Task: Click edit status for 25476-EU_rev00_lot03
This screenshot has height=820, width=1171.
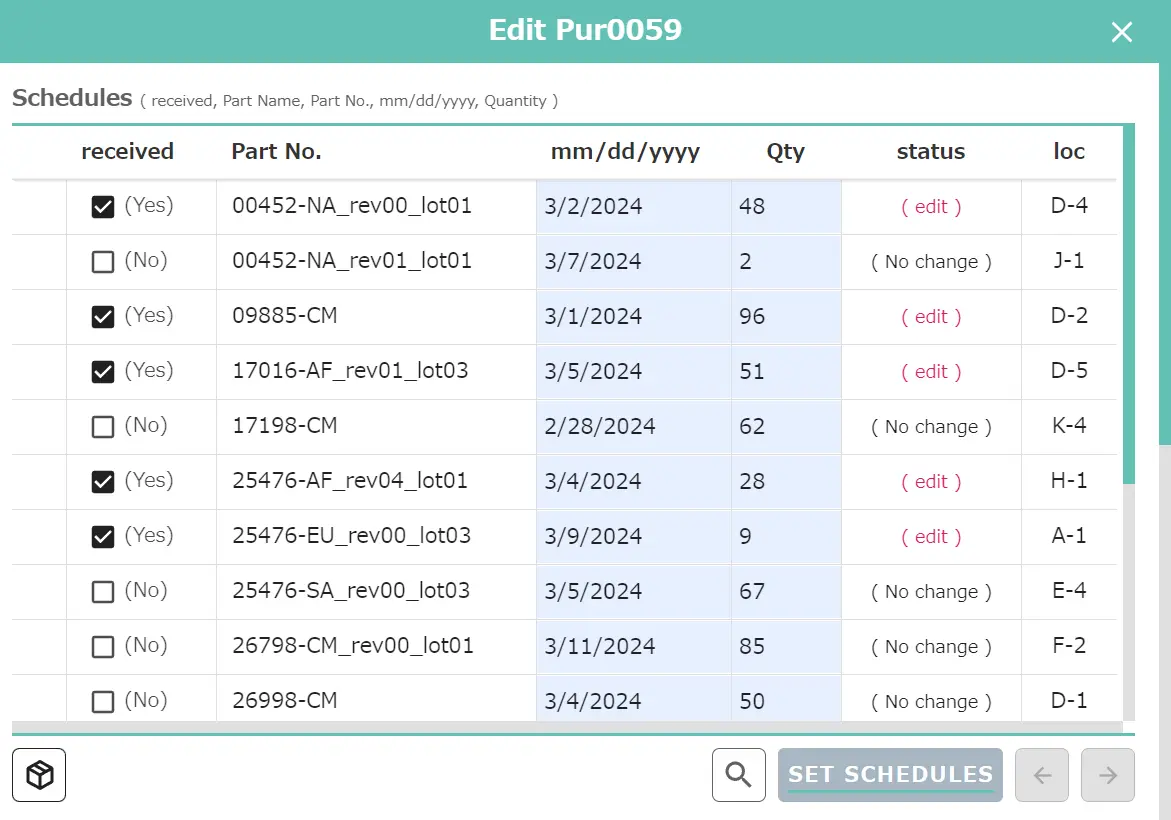Action: click(931, 537)
